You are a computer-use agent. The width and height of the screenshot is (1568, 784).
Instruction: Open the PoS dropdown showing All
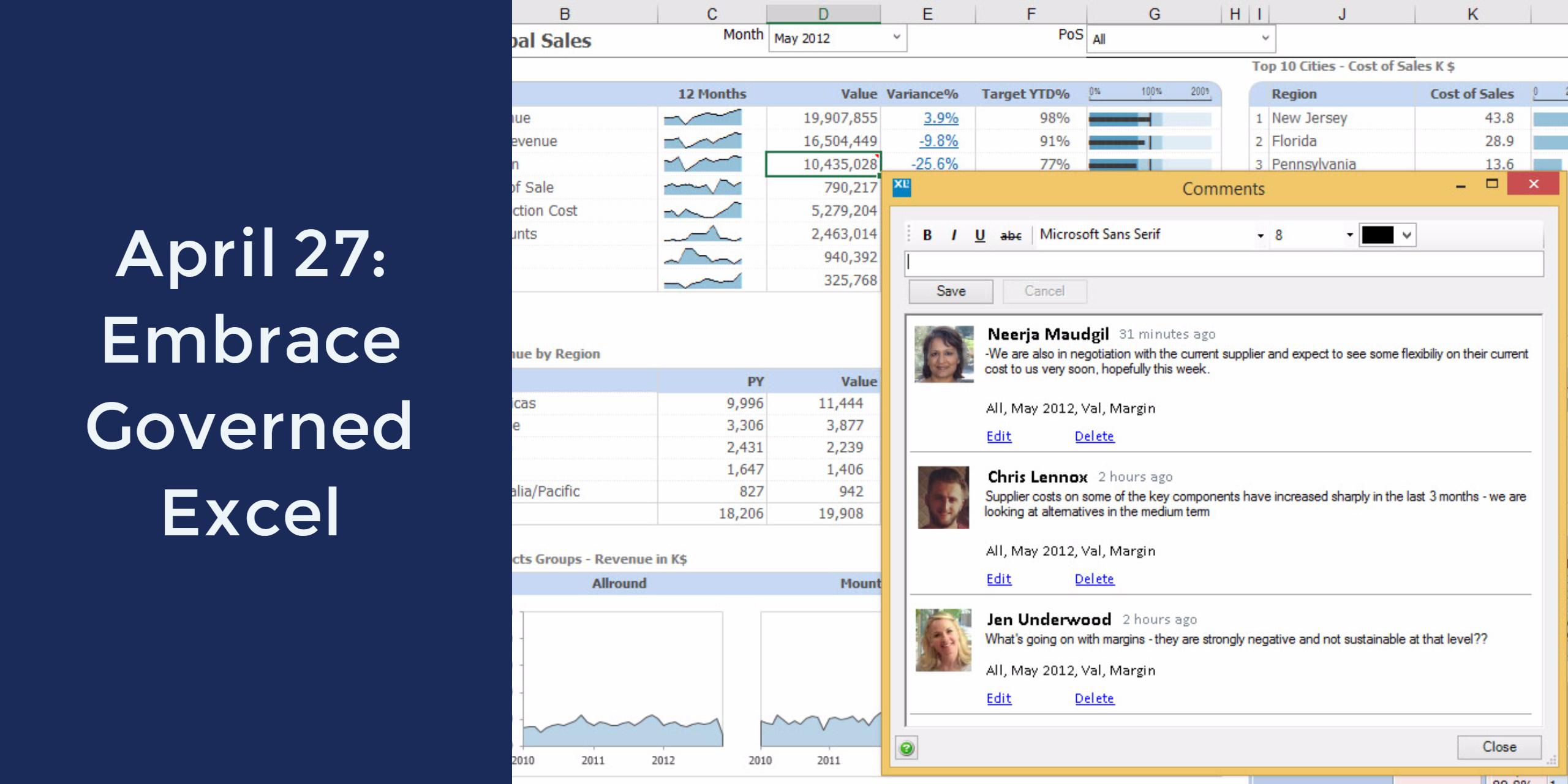[x=1265, y=39]
